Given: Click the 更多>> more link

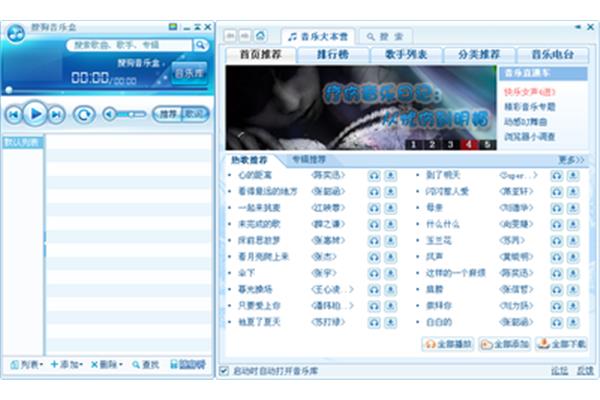Looking at the screenshot, I should point(571,160).
